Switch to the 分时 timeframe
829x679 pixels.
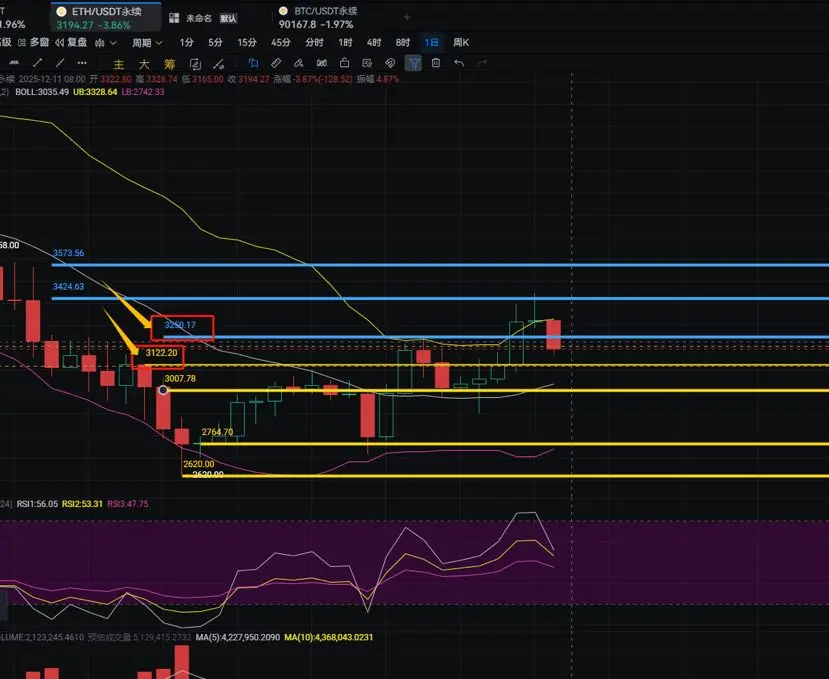[x=314, y=42]
